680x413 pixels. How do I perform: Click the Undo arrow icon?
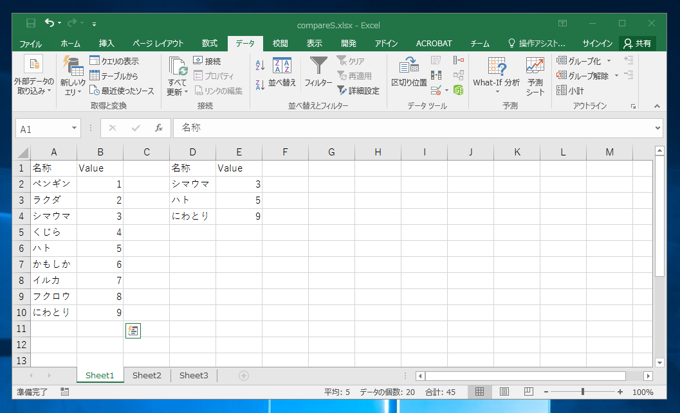tap(49, 23)
